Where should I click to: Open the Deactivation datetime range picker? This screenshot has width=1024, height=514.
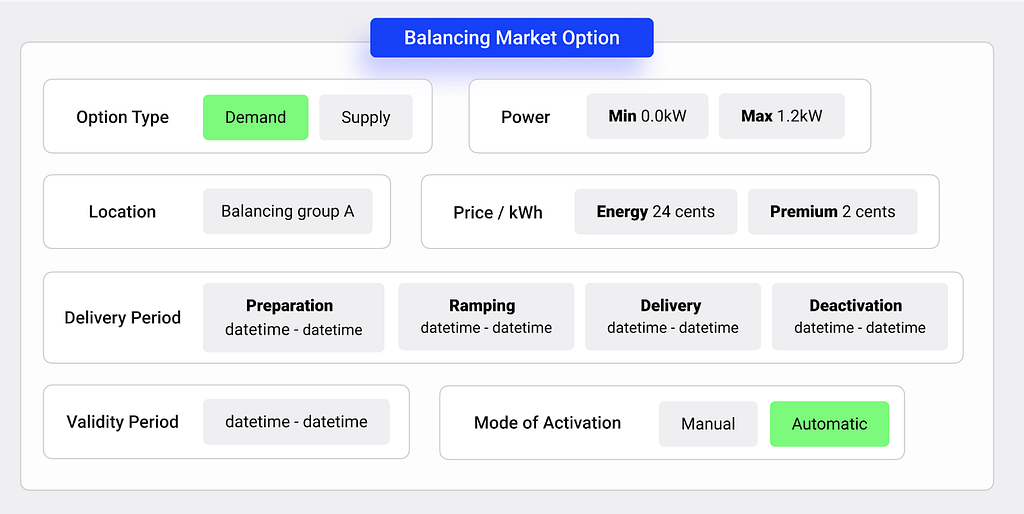click(859, 317)
